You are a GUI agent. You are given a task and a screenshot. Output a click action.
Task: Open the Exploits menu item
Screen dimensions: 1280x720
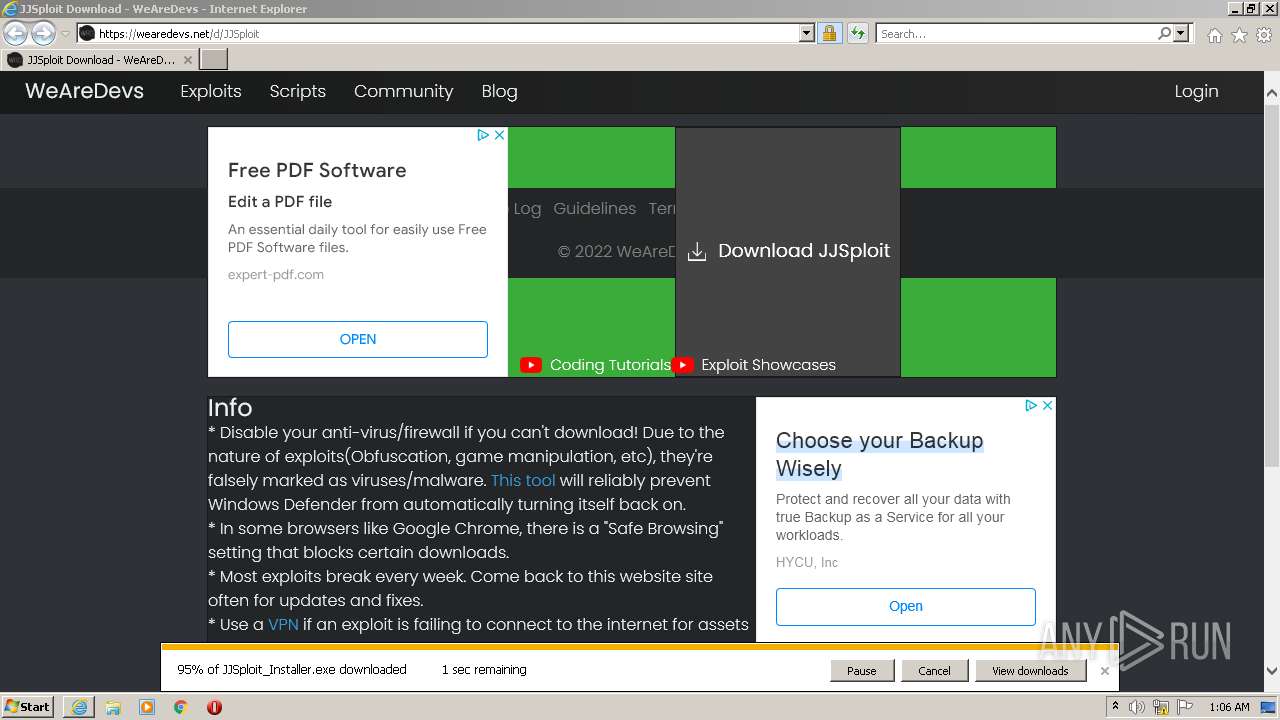pos(211,91)
